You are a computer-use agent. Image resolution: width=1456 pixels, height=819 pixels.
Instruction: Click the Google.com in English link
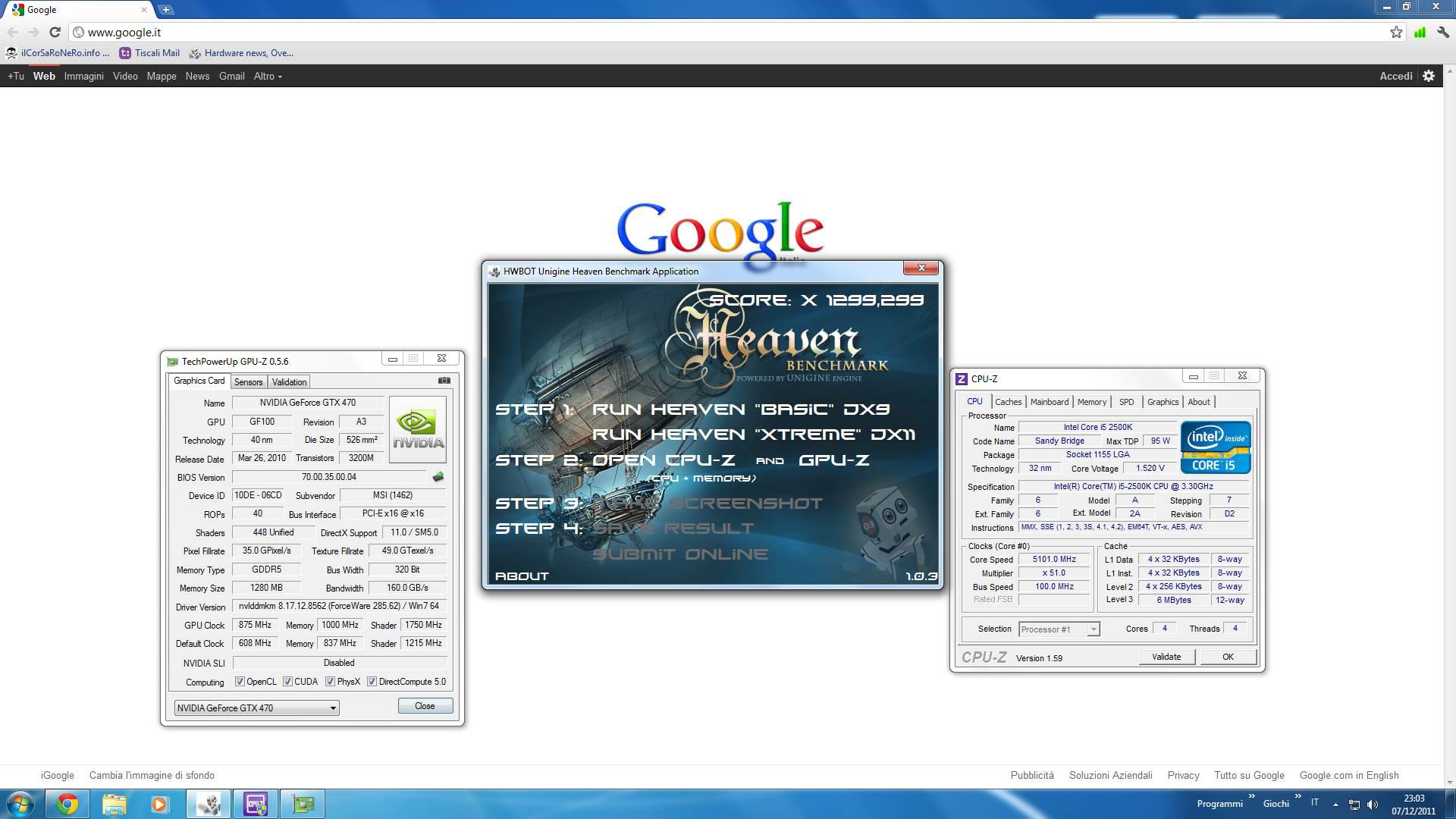pyautogui.click(x=1349, y=775)
